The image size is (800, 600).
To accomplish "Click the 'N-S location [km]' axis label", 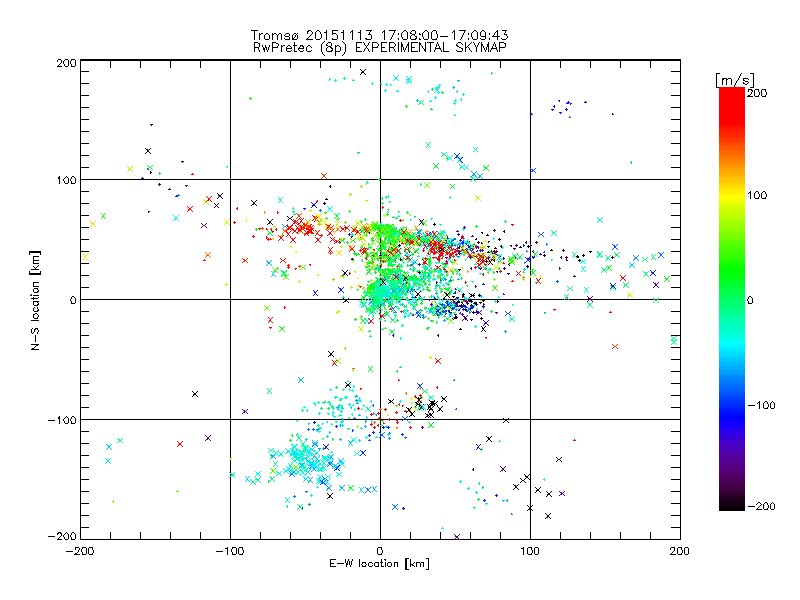I will (35, 301).
